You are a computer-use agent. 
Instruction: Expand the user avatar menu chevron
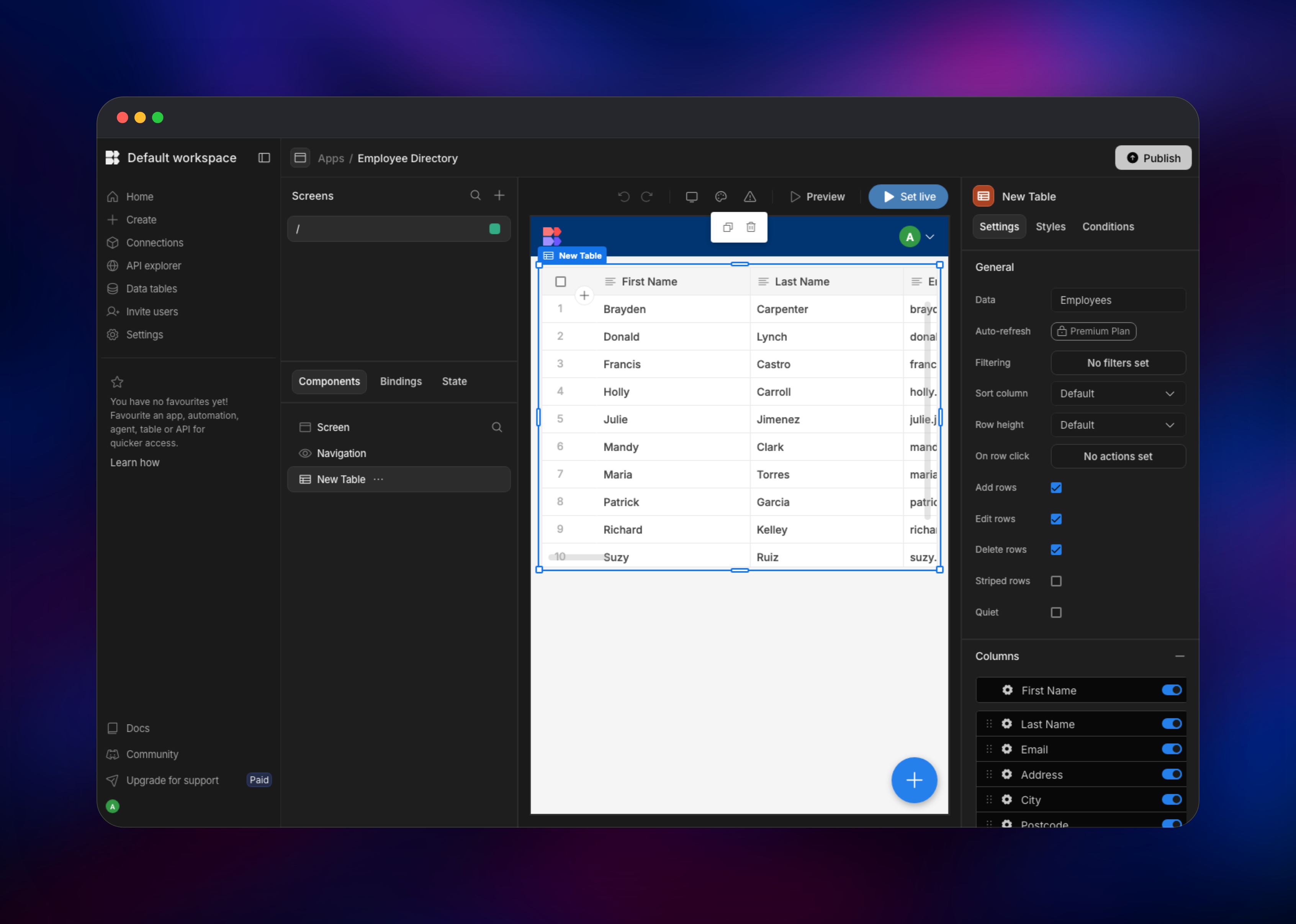point(929,237)
